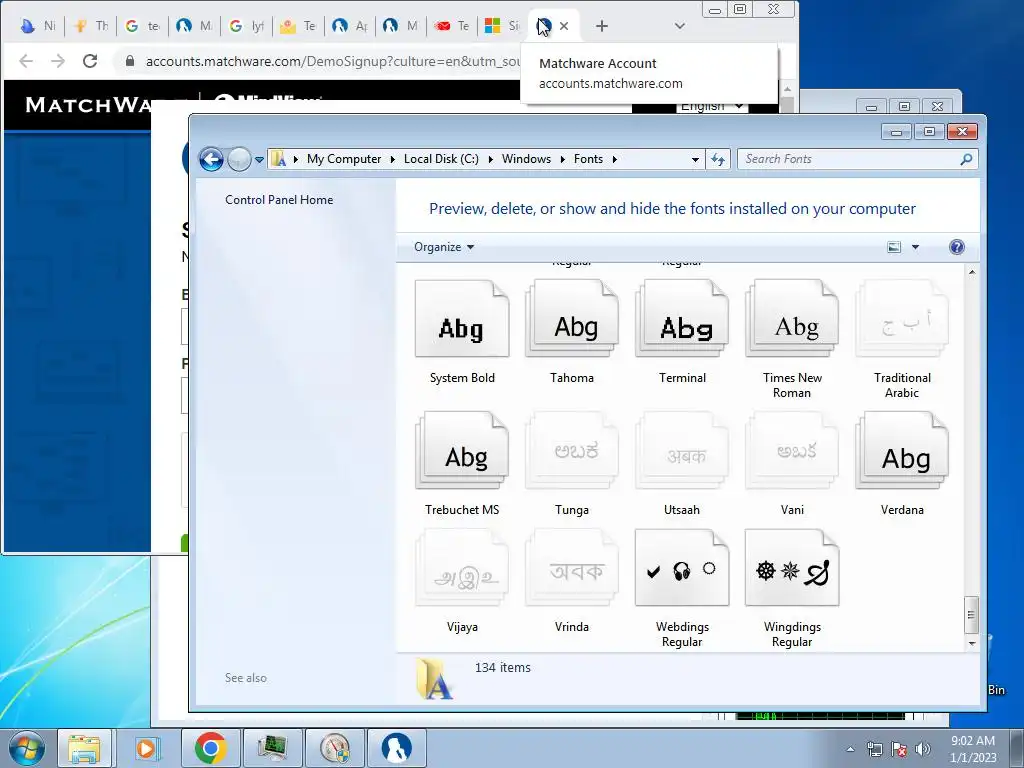
Task: Open the System Bold font preview
Action: (462, 319)
